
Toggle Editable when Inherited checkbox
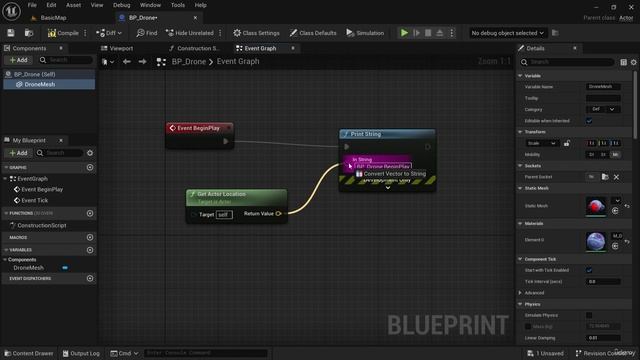tap(589, 121)
